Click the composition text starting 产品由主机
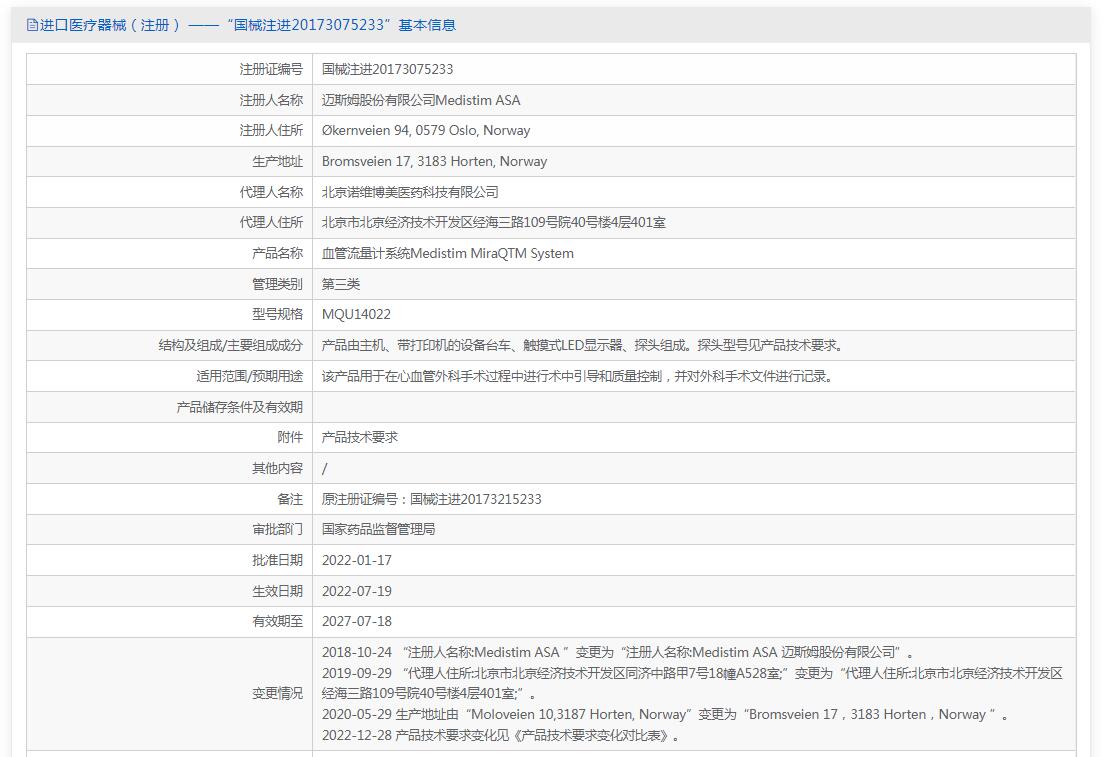 pos(582,345)
